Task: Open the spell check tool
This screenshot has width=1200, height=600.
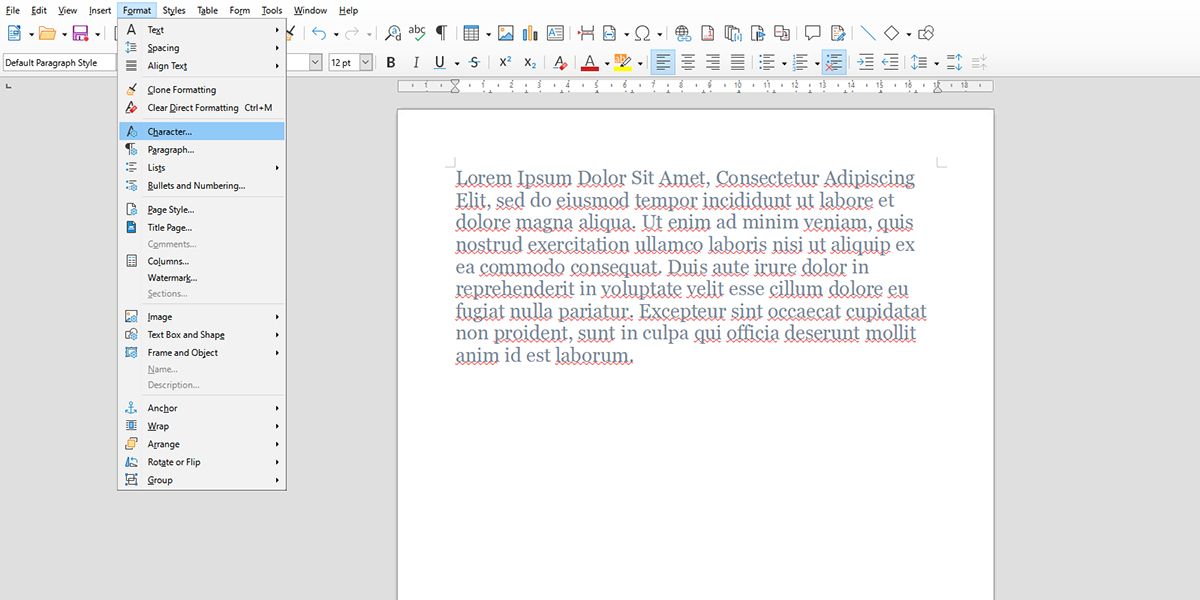Action: (x=417, y=32)
